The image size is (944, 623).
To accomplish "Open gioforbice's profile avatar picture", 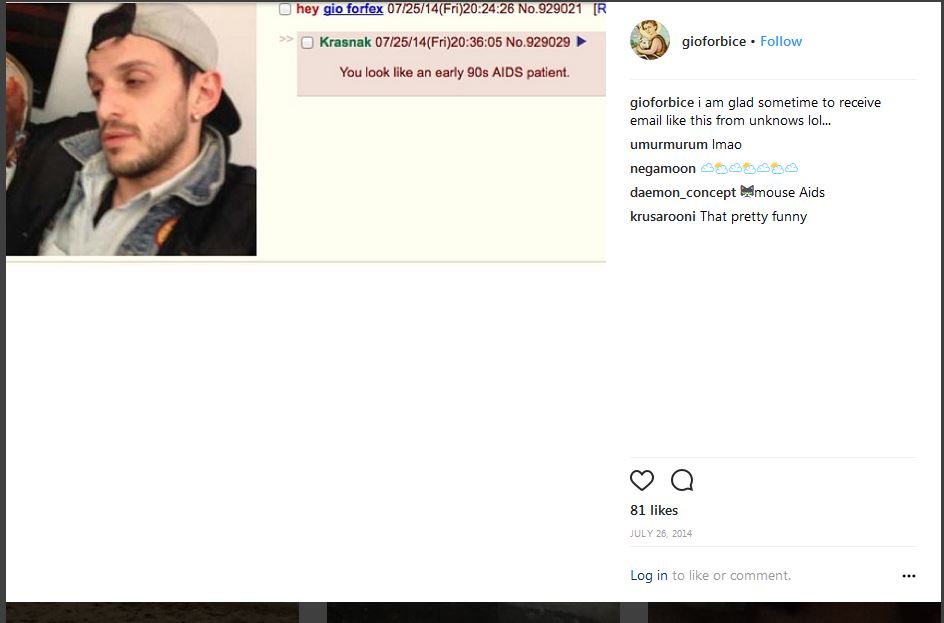I will pyautogui.click(x=650, y=40).
